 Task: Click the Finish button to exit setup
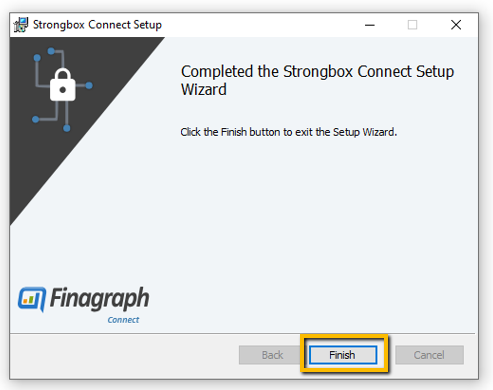click(343, 355)
